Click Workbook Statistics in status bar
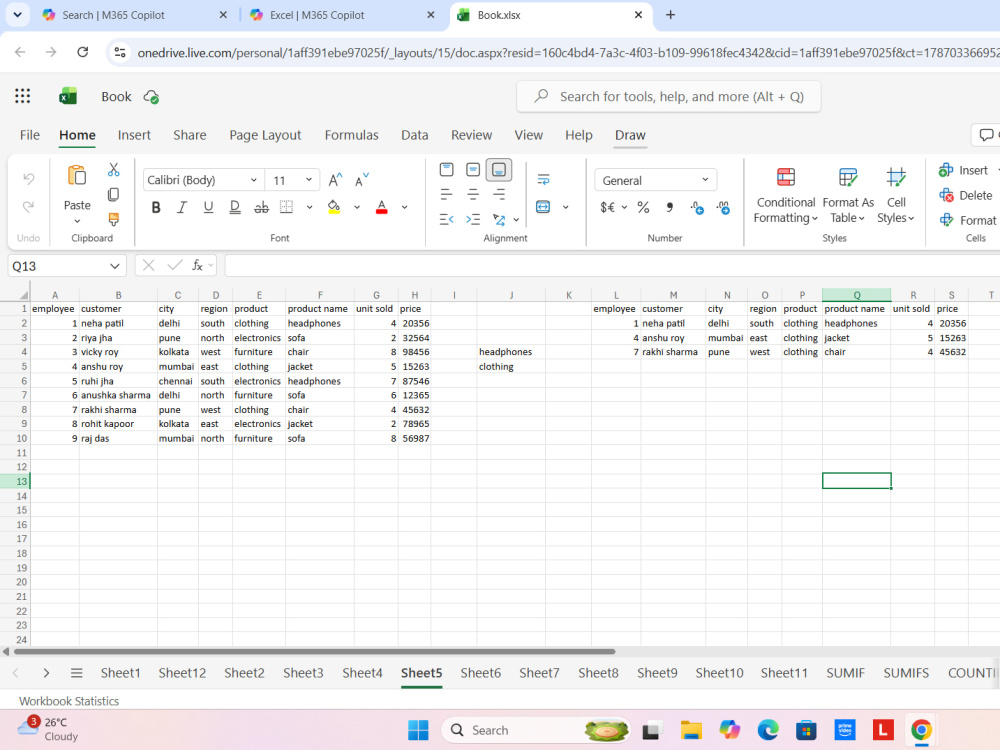 (x=69, y=701)
